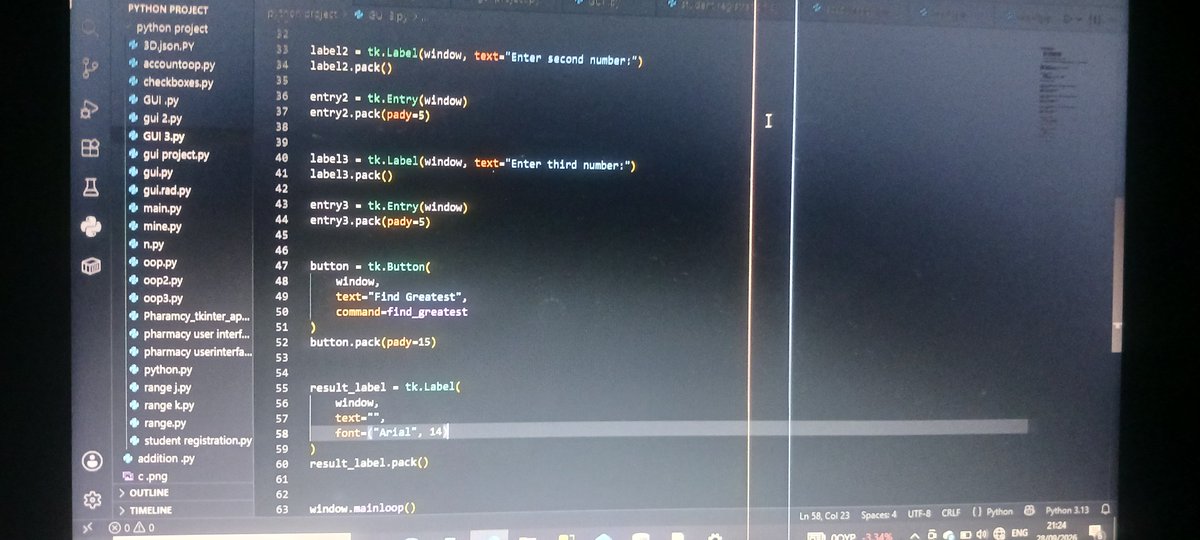Click the editor vertical scrollbar
Screen dimensions: 1200x540
1118,275
